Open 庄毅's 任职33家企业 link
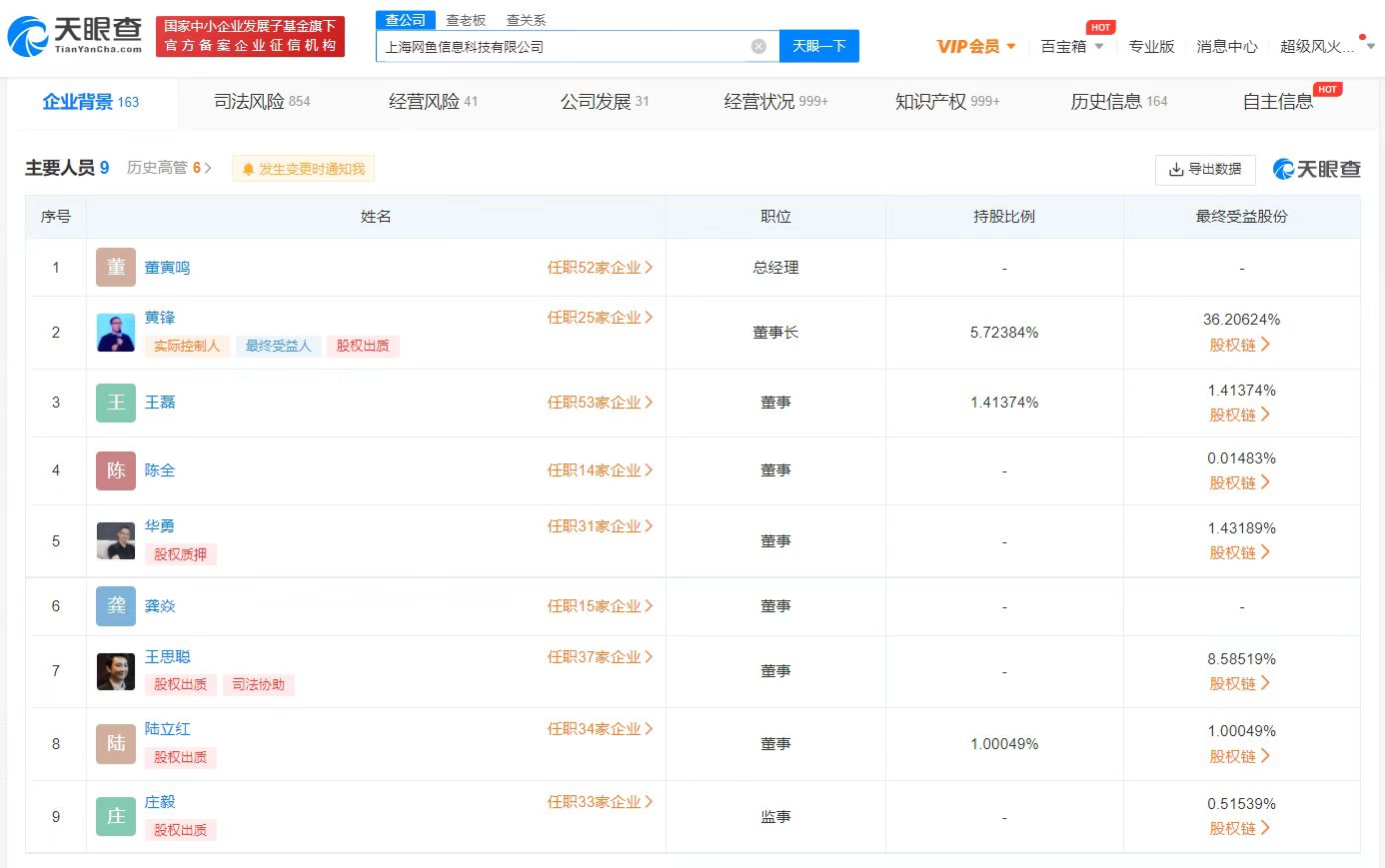The width and height of the screenshot is (1385, 868). click(600, 802)
